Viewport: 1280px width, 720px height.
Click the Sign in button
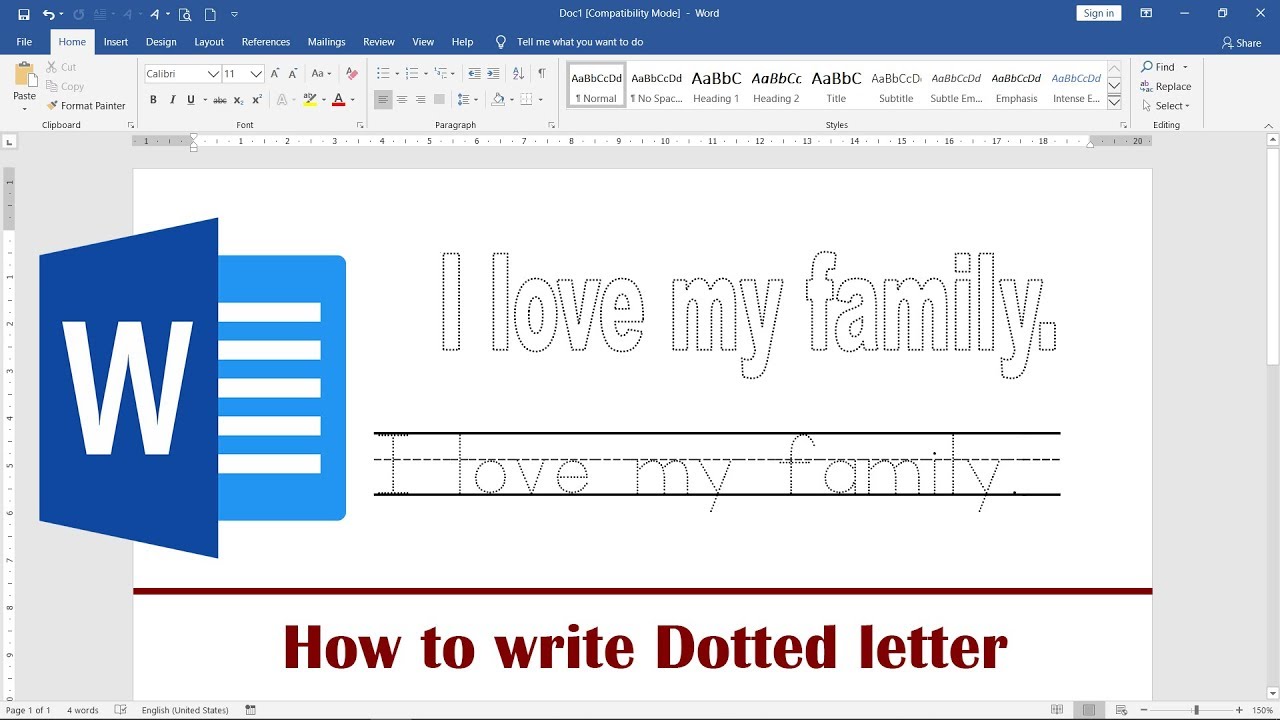[1099, 13]
